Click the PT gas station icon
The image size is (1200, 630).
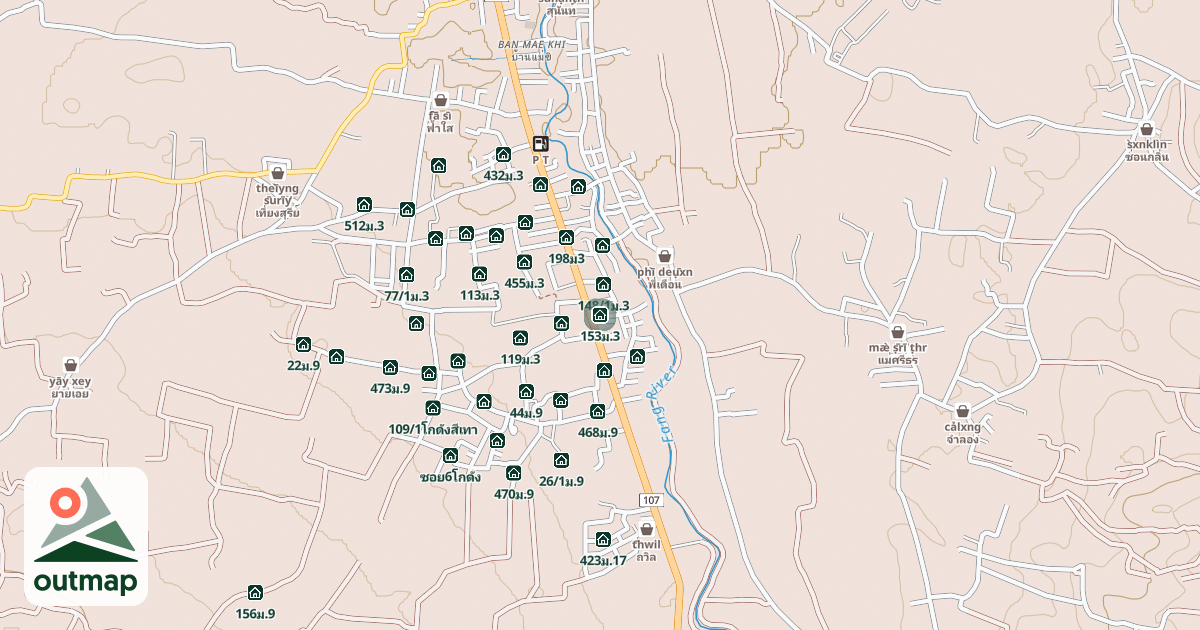[x=541, y=143]
